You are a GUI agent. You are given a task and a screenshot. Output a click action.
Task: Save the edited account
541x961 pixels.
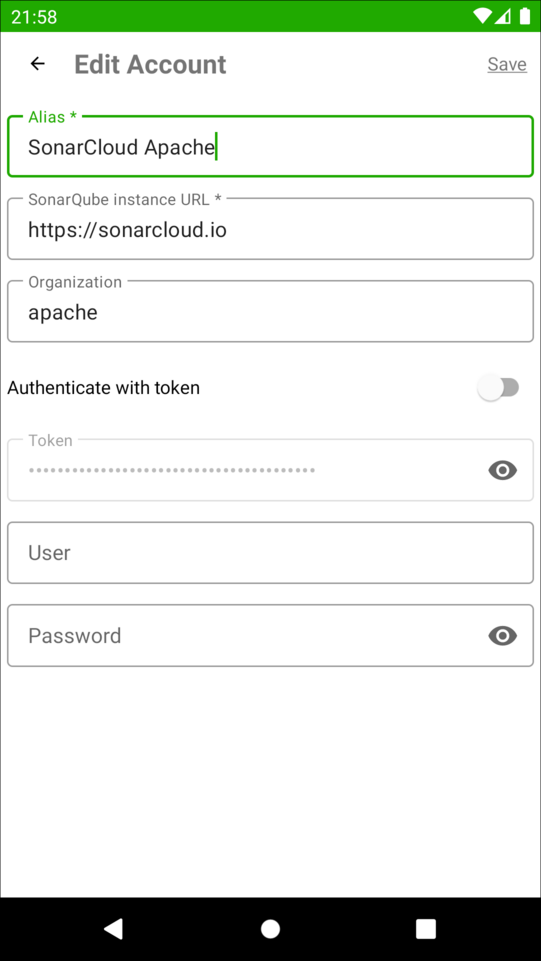pos(507,64)
